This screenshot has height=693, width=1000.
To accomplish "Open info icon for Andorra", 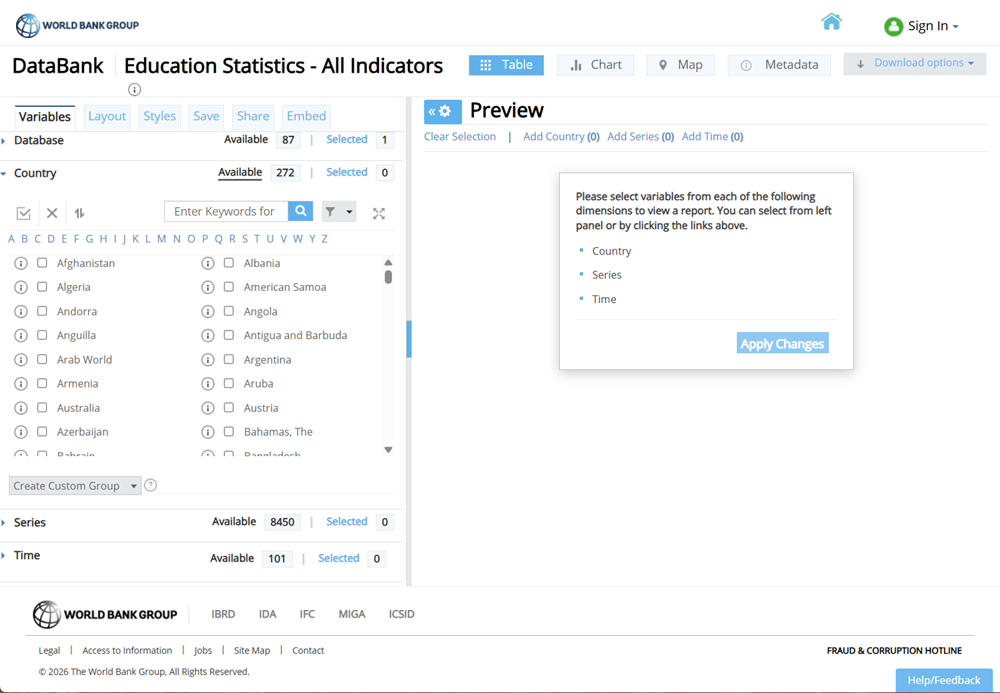I will 21,312.
